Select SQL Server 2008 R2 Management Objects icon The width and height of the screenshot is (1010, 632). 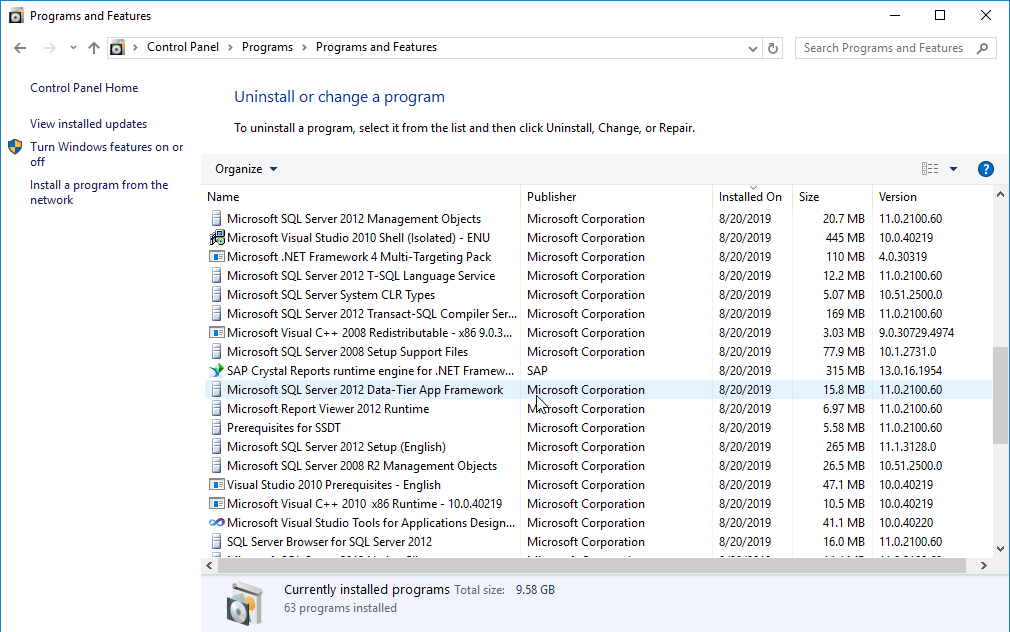point(216,466)
